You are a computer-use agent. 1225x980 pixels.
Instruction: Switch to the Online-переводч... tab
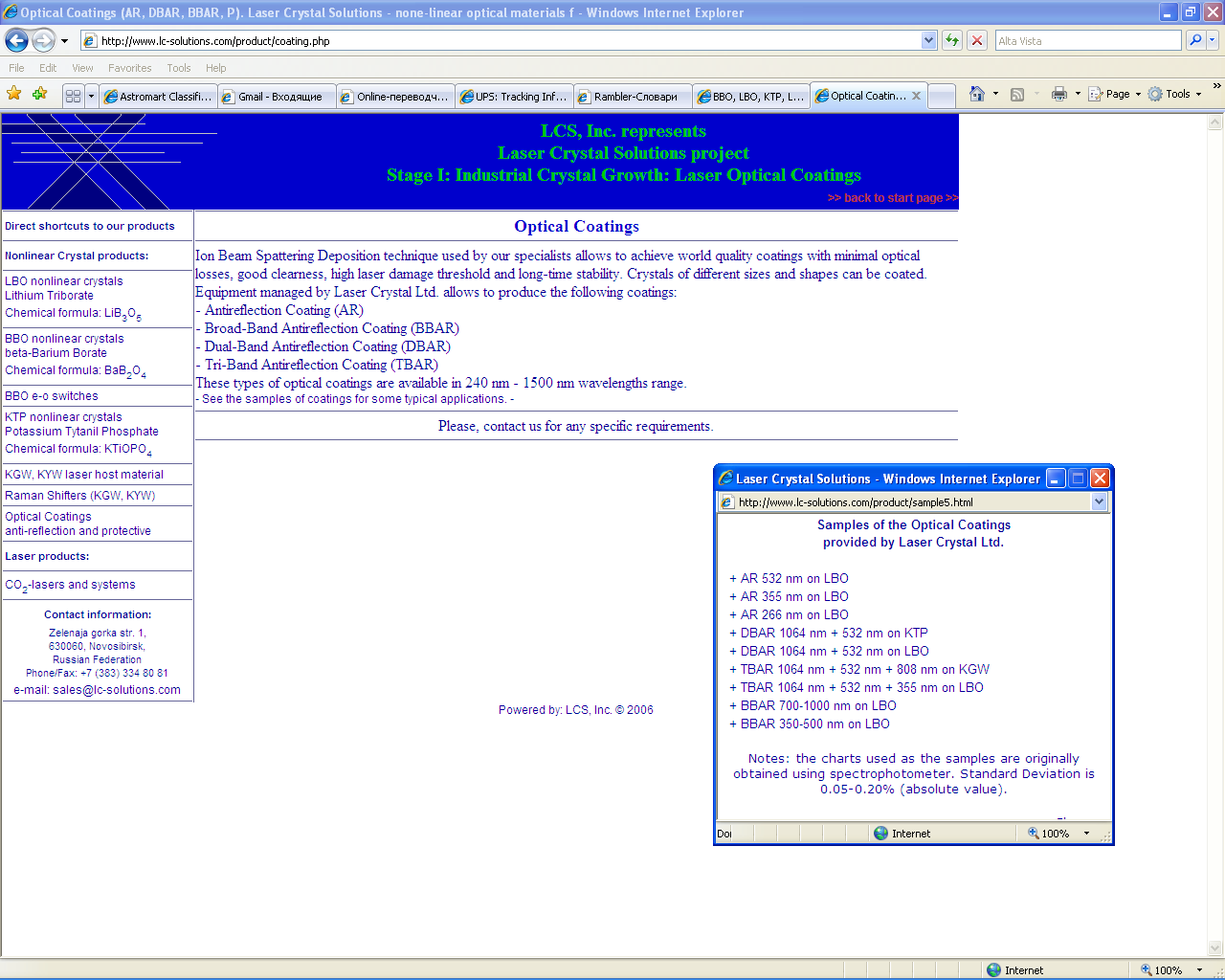click(395, 97)
